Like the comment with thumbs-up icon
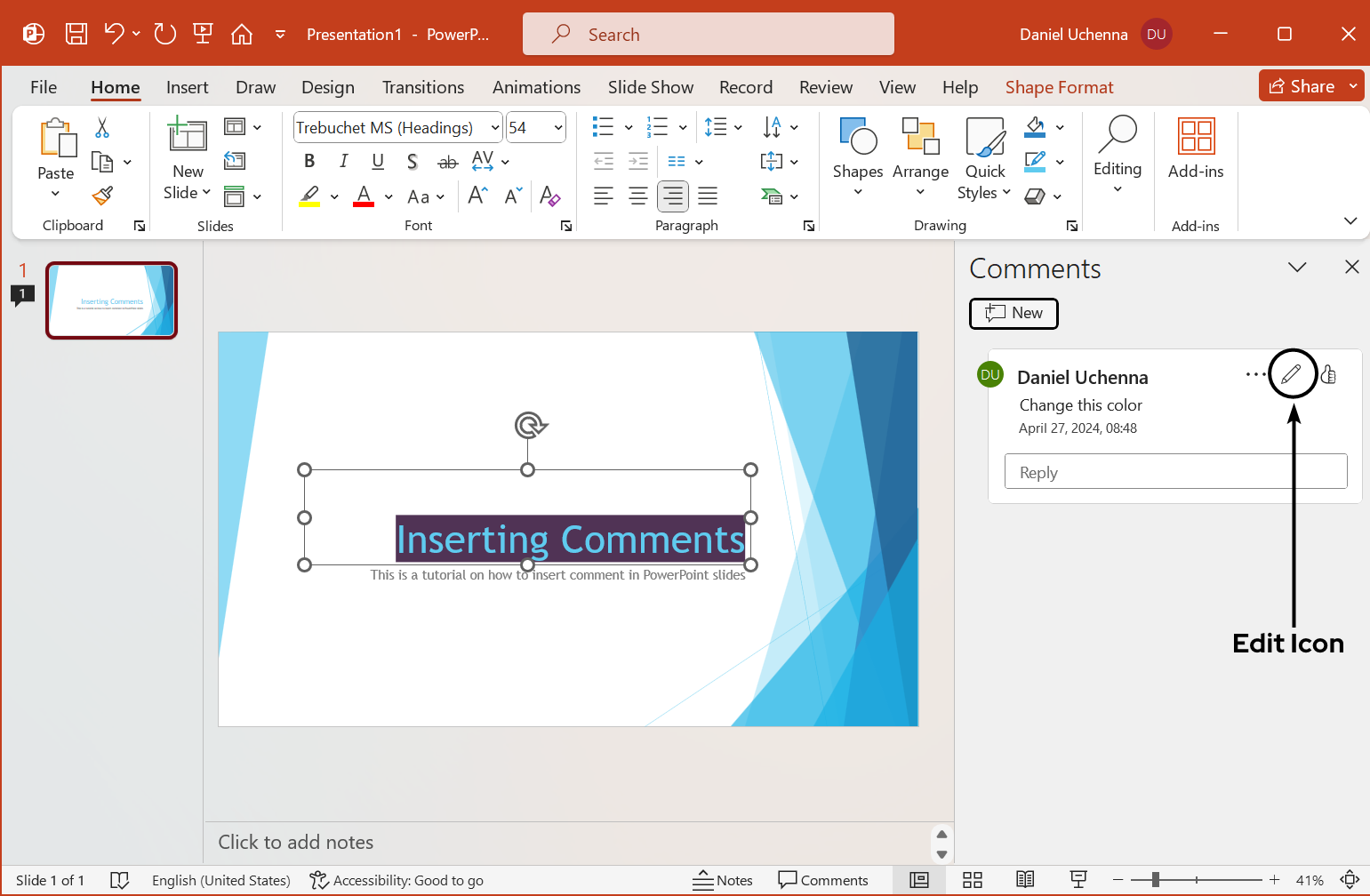The height and width of the screenshot is (896, 1370). [x=1329, y=374]
